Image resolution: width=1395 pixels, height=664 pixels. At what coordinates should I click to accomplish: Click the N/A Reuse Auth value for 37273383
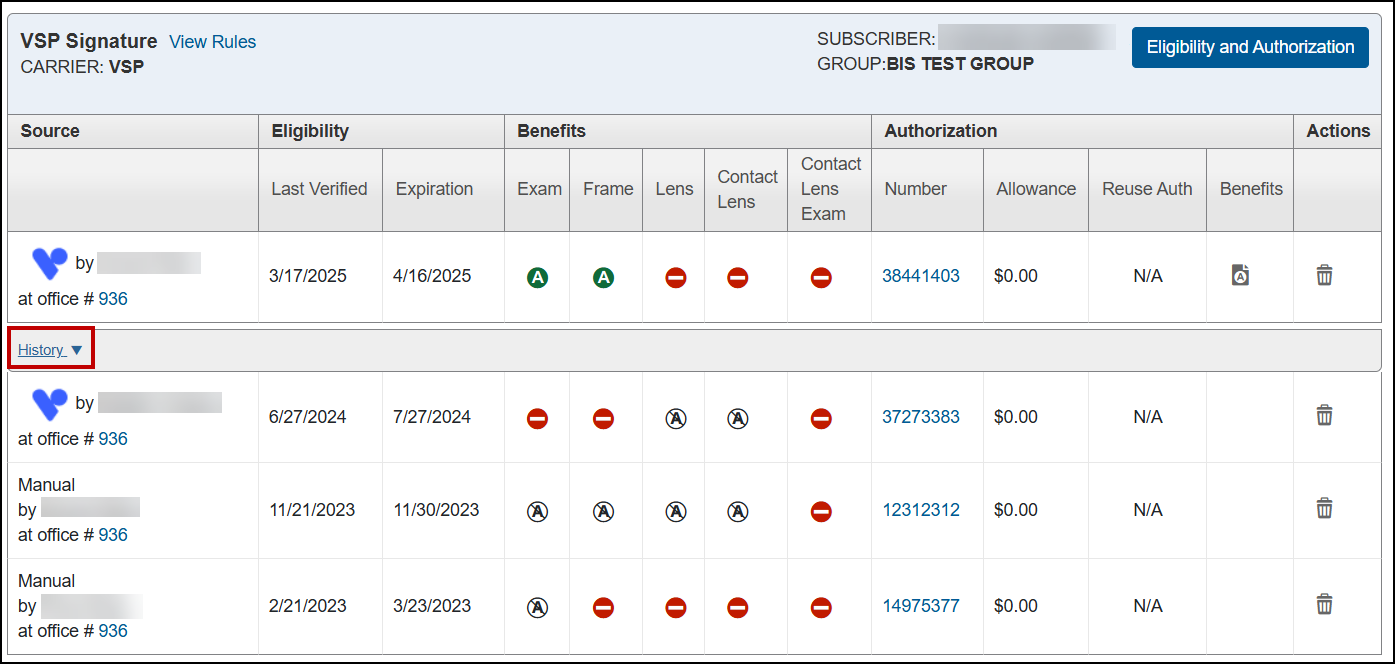1148,417
